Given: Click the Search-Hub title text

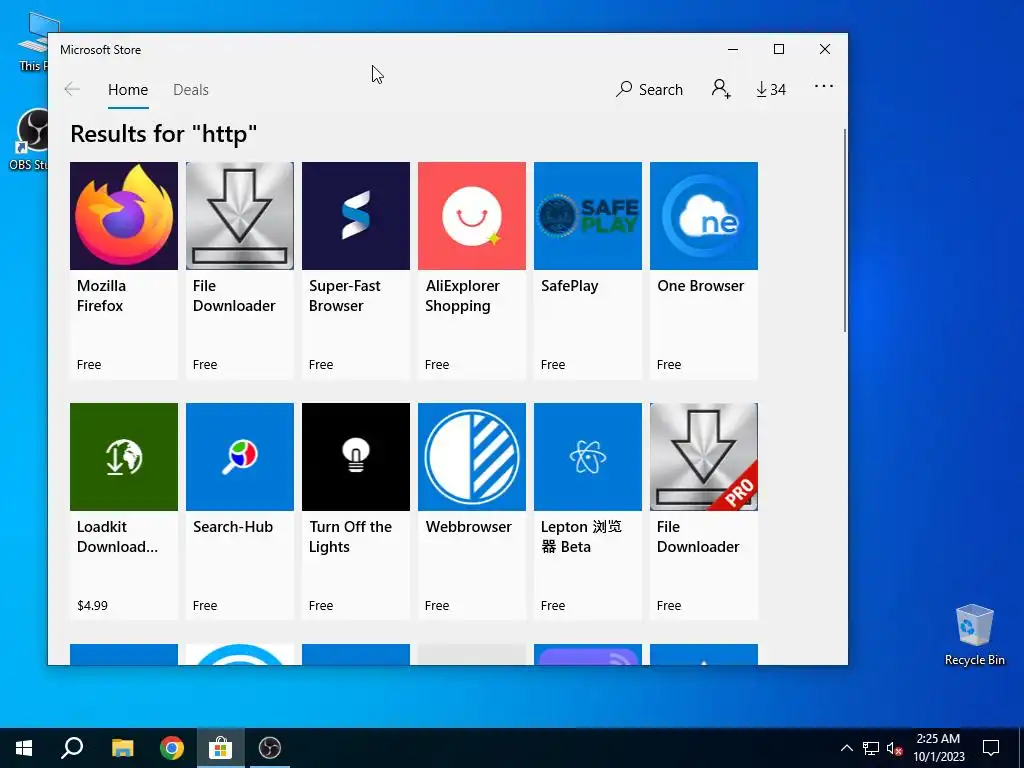Looking at the screenshot, I should [232, 527].
